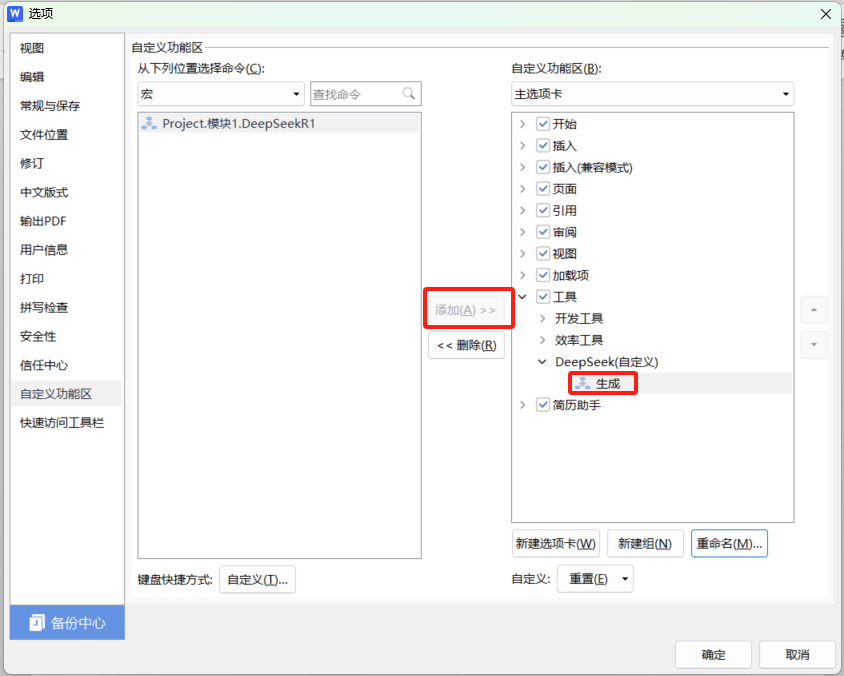Expand the 引用 tree node
844x676 pixels.
coord(522,210)
